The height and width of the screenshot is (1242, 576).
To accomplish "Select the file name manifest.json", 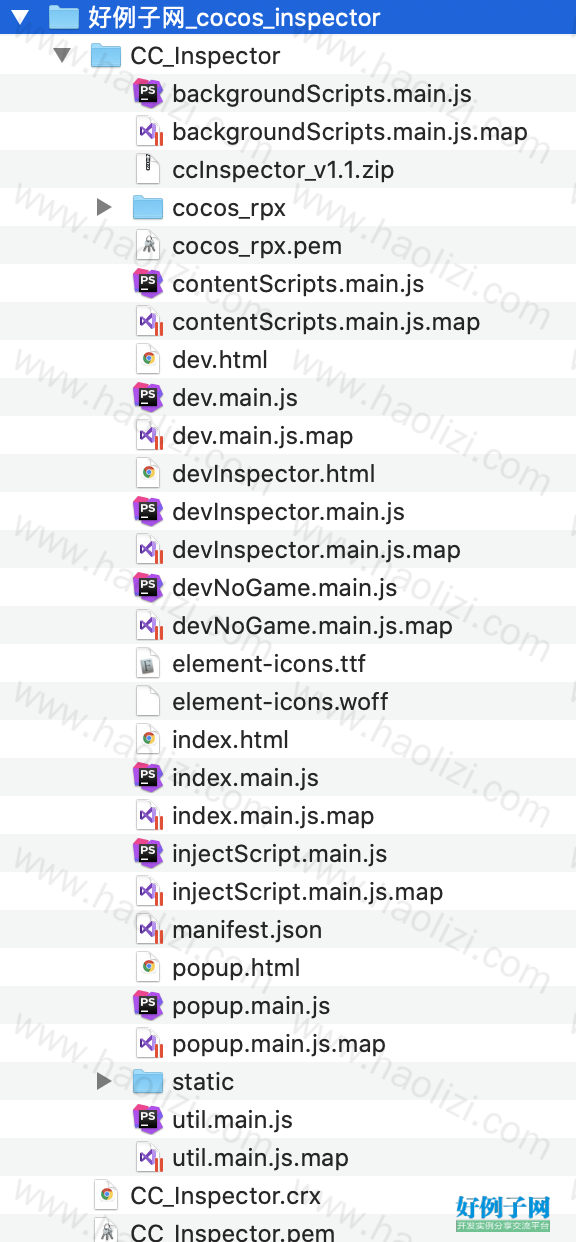I will click(x=247, y=930).
